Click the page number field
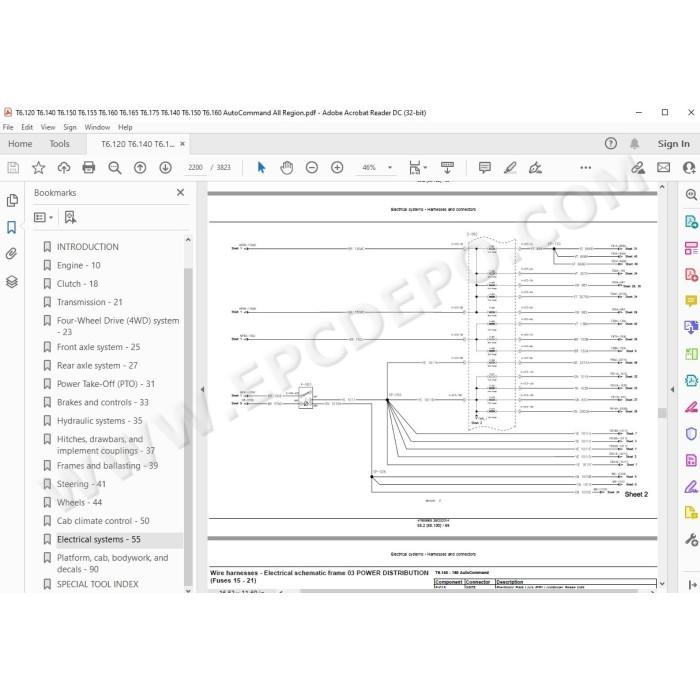Viewport: 700px width, 700px height. 196,168
